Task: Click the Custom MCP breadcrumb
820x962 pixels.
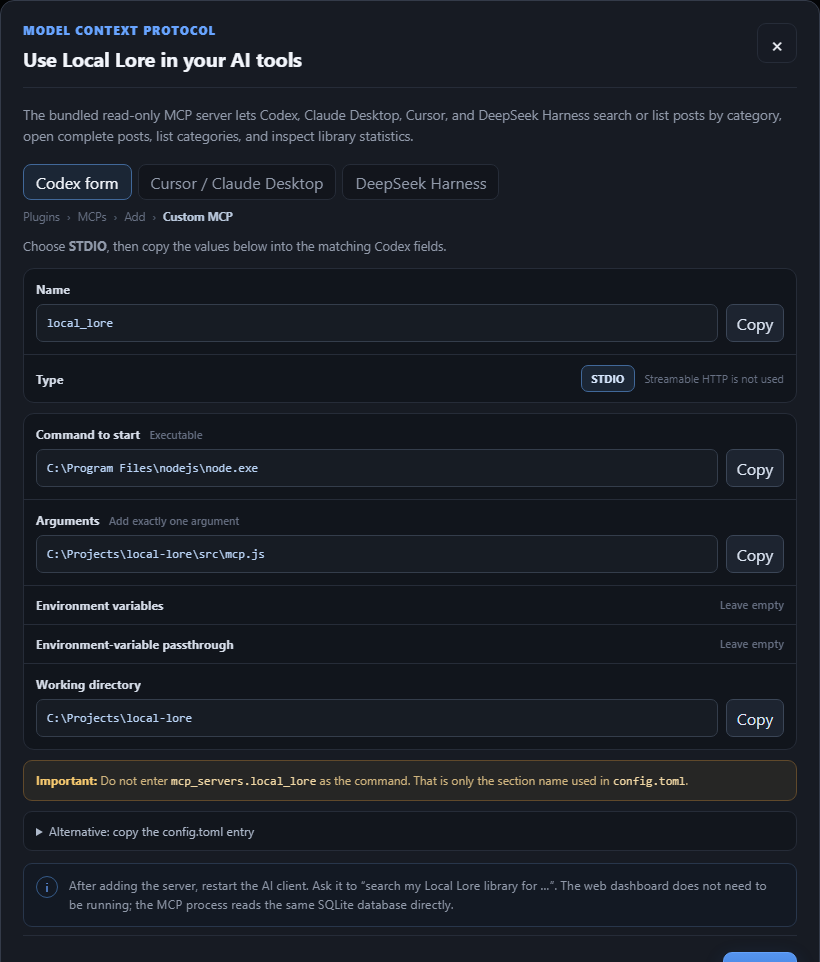Action: [197, 217]
